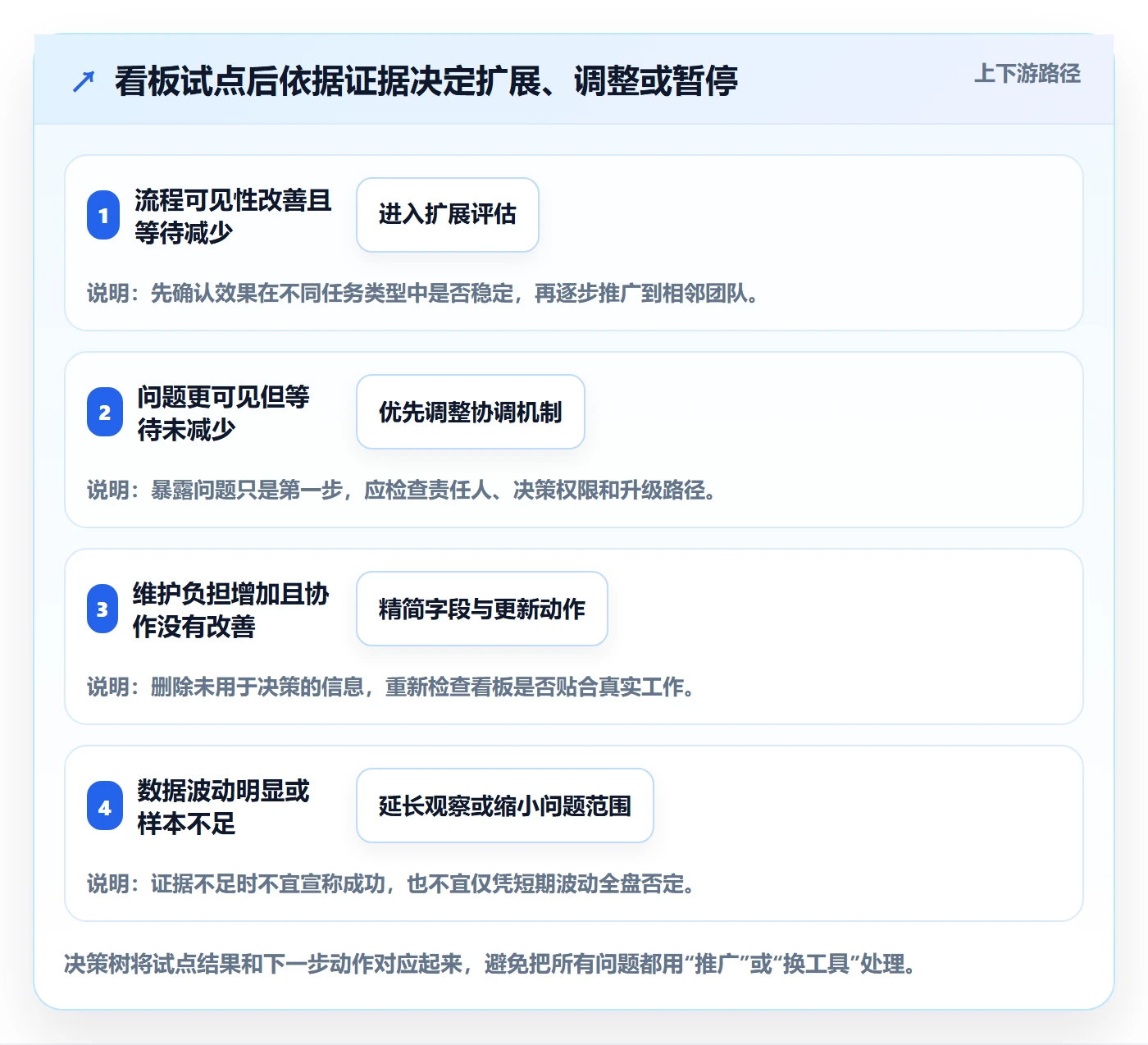1148x1045 pixels.
Task: Click the 上下游路径 label in the header
Action: click(1027, 74)
